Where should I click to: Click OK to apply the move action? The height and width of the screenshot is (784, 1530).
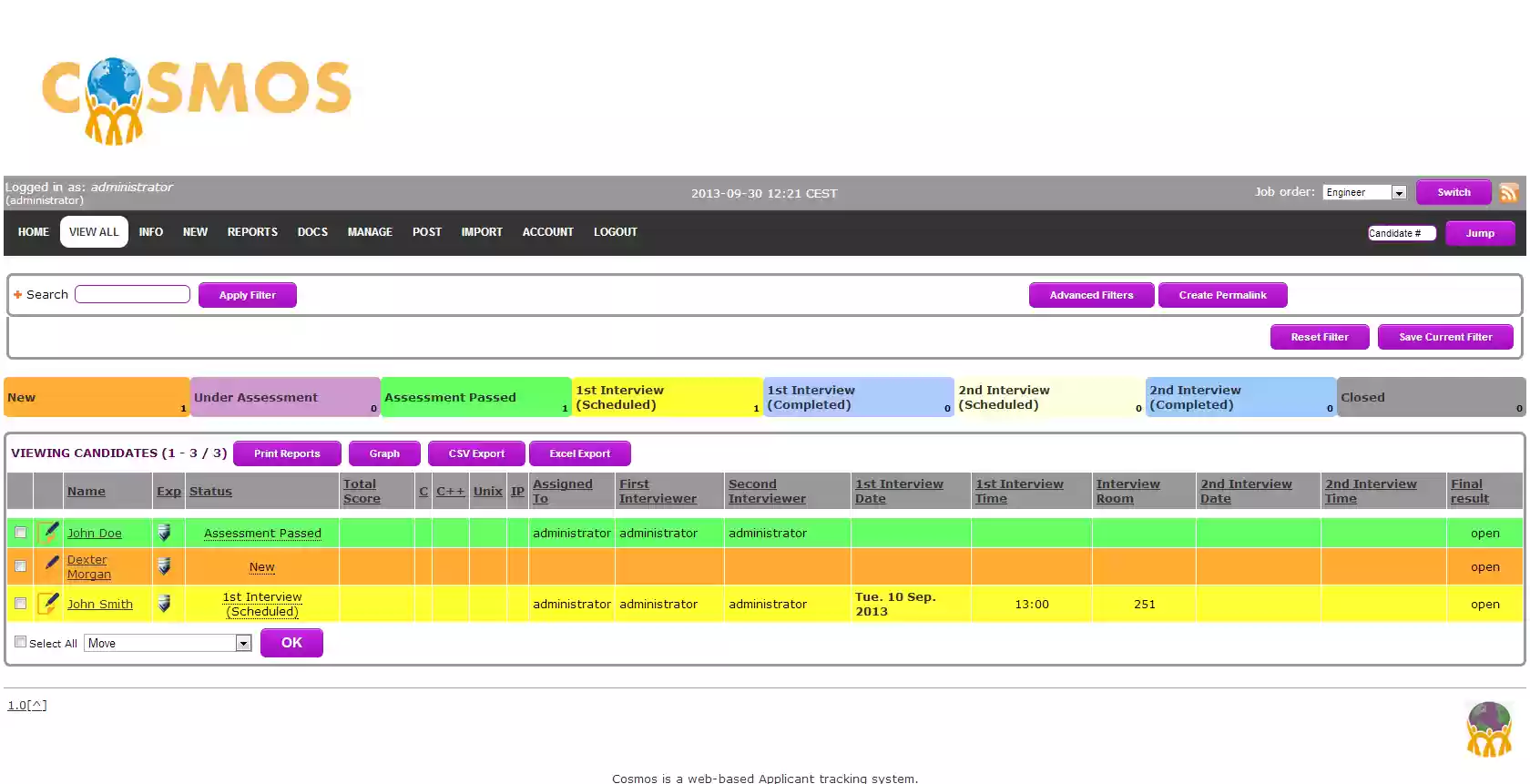291,643
